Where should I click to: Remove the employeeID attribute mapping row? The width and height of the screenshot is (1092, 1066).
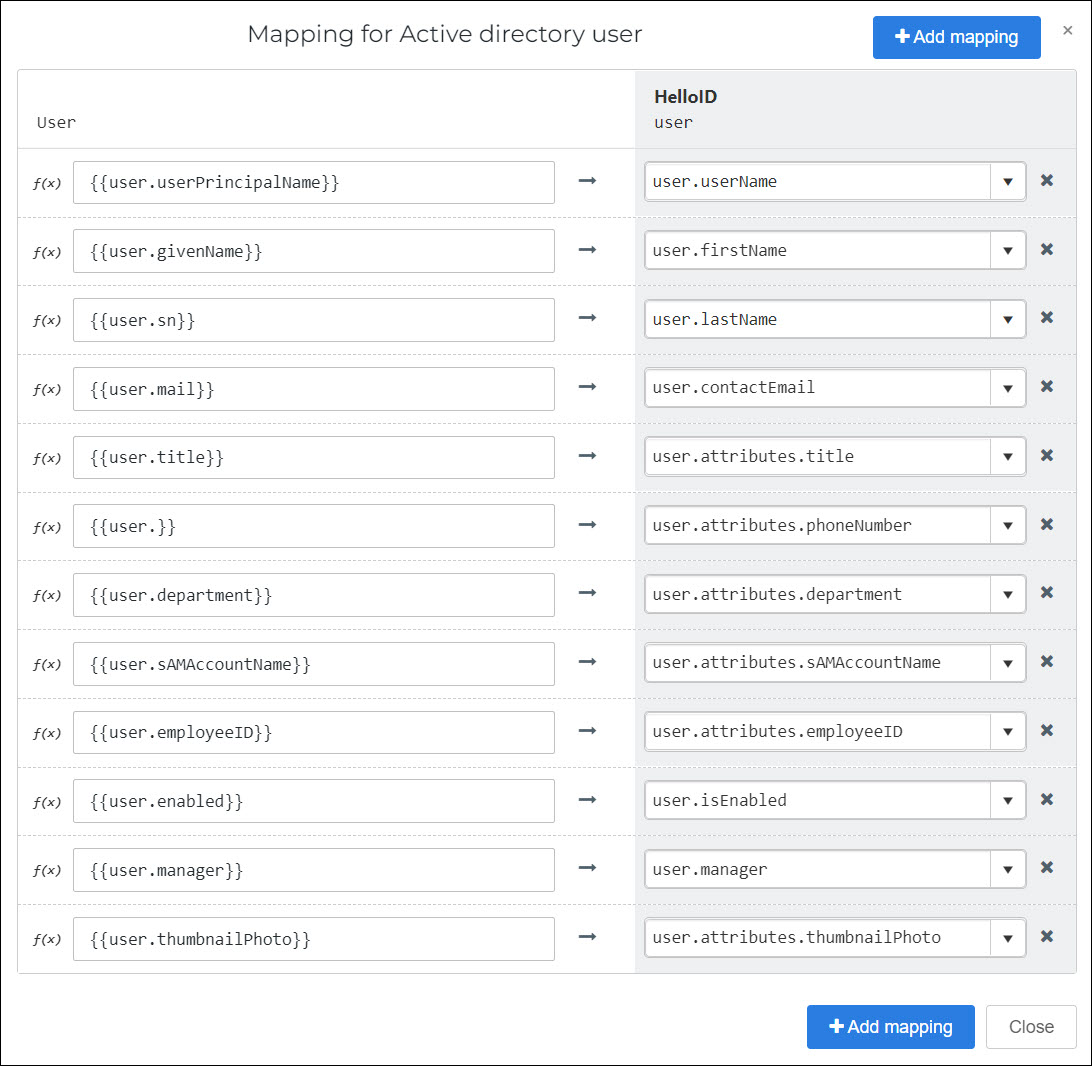(x=1047, y=730)
